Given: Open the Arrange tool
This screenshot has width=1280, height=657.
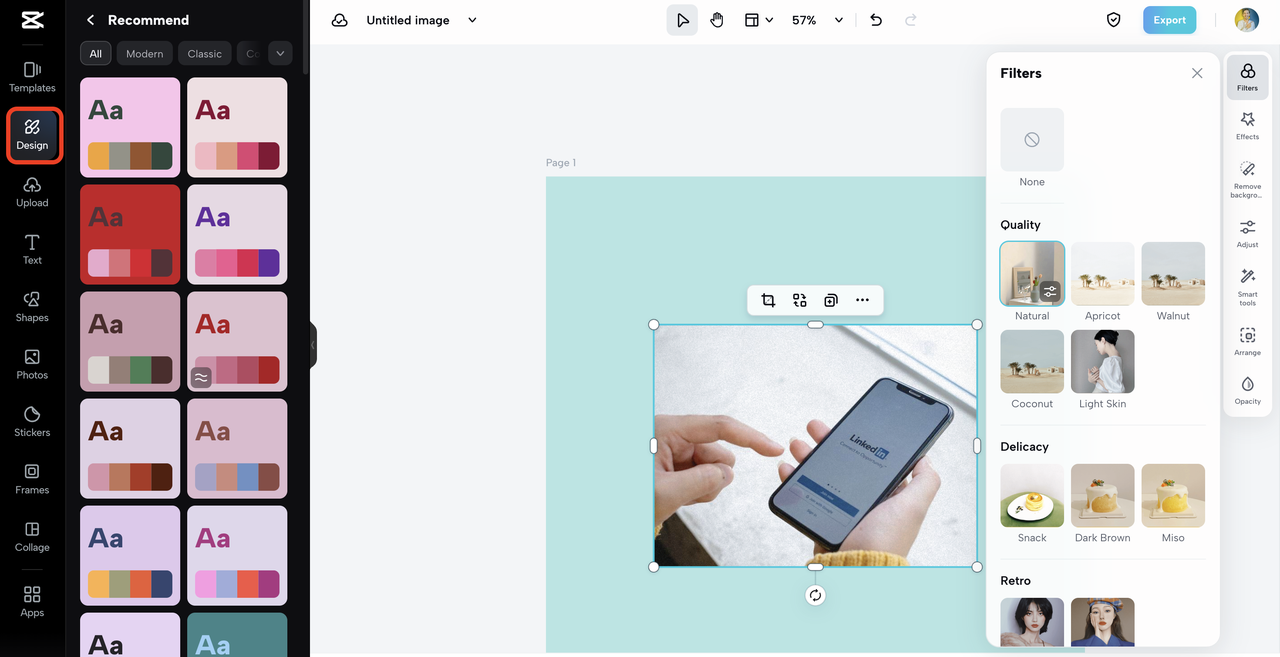Looking at the screenshot, I should pos(1247,342).
